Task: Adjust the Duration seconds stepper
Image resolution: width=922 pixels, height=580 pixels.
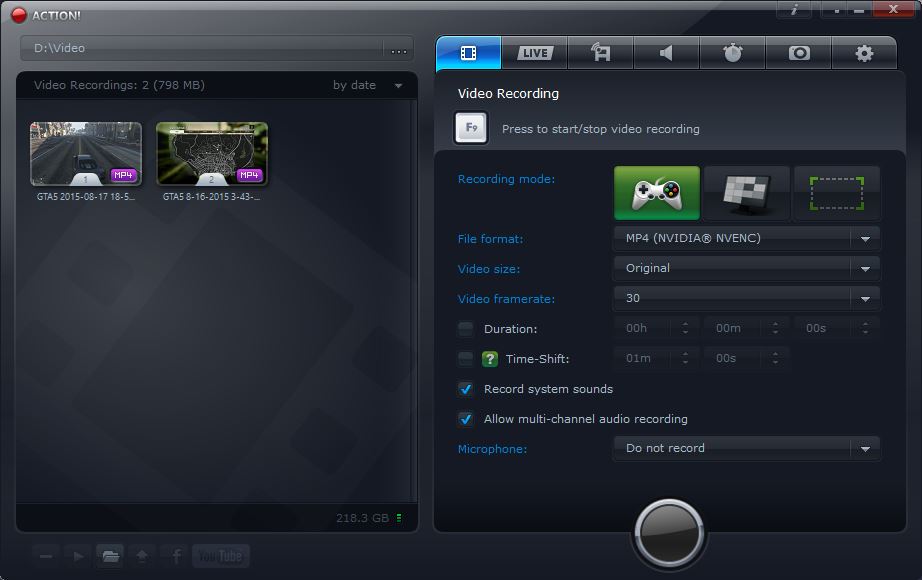Action: click(866, 328)
